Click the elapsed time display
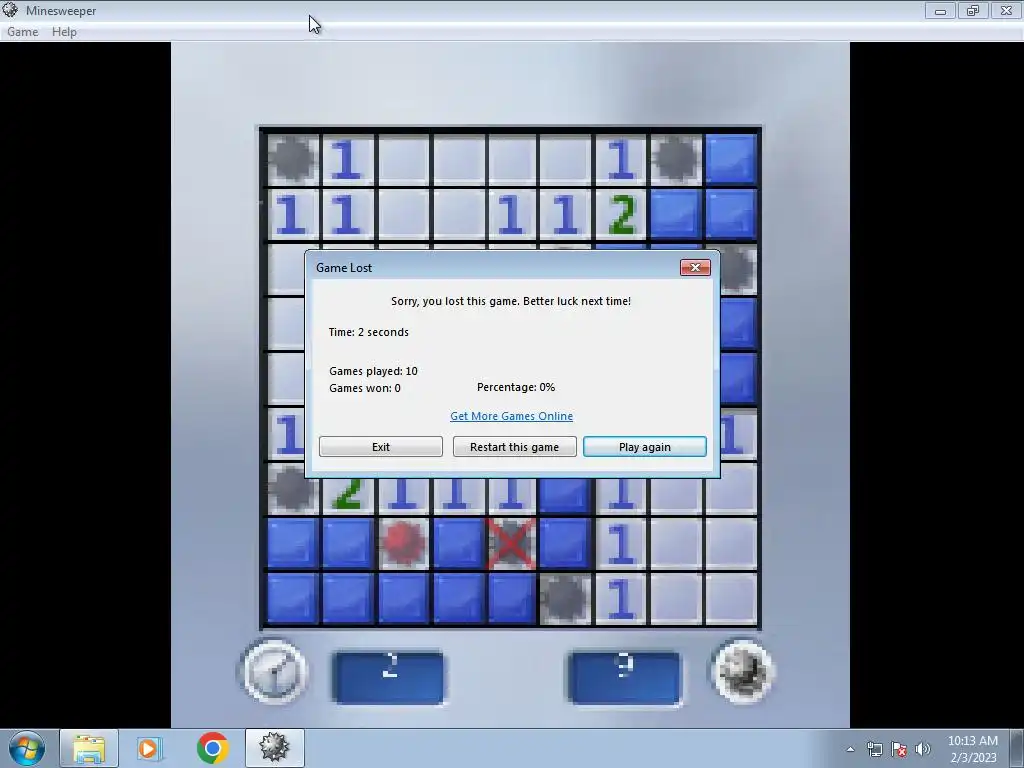Image resolution: width=1024 pixels, height=768 pixels. (x=389, y=677)
